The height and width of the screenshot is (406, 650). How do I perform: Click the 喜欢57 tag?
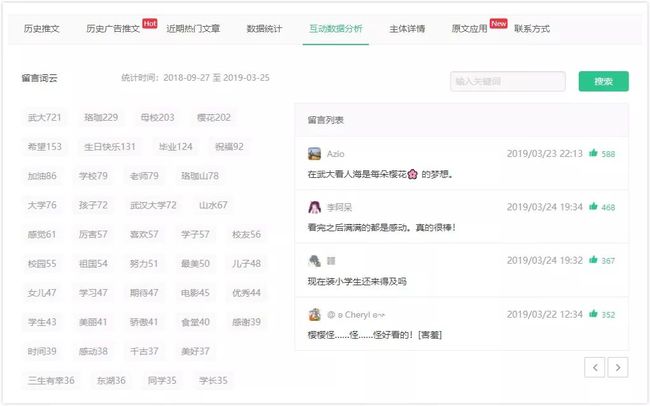(144, 234)
